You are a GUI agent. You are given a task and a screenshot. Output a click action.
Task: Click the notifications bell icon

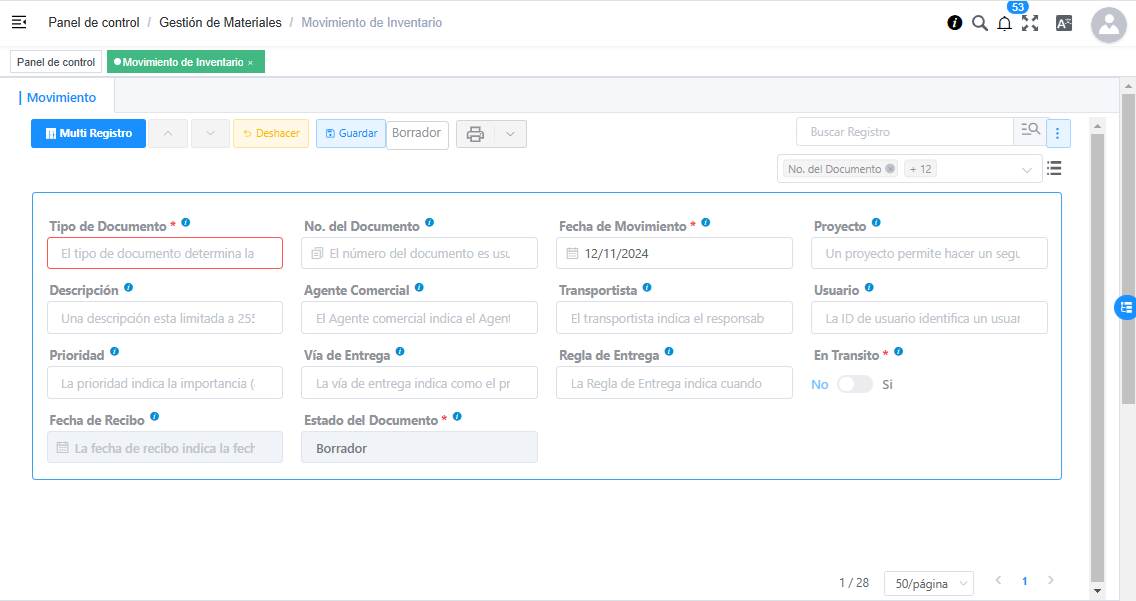(1004, 23)
